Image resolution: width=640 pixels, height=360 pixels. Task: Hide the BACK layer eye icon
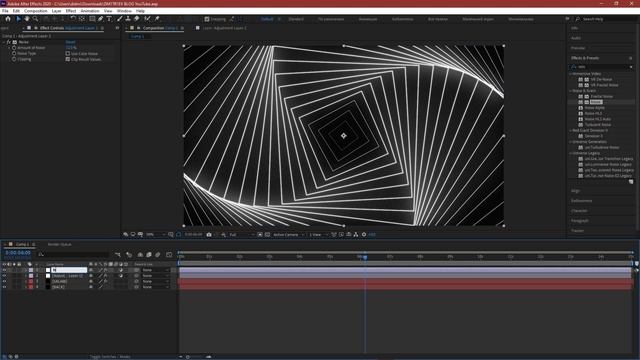[4, 287]
